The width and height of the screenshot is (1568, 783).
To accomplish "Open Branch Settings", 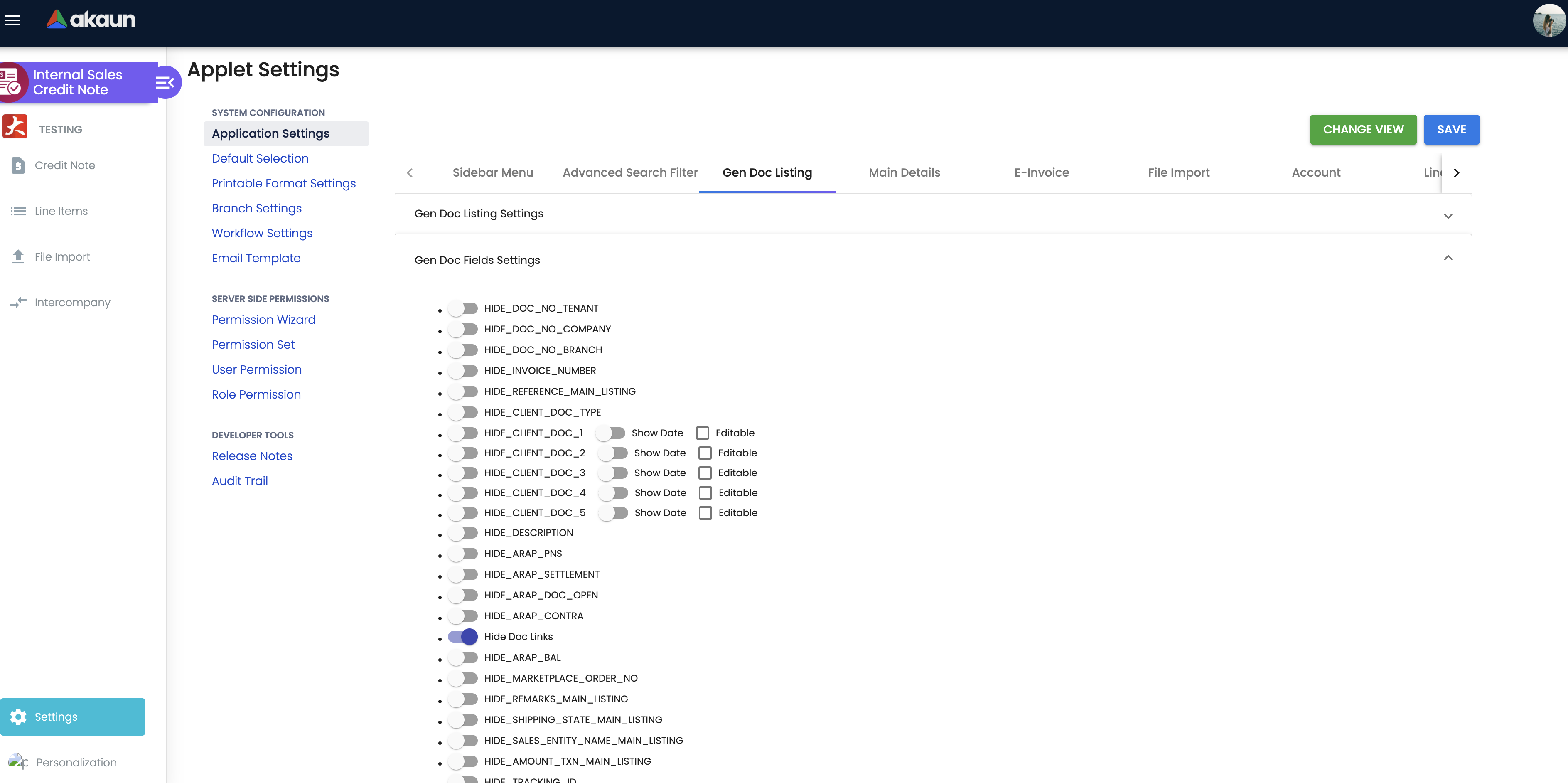I will pos(256,208).
